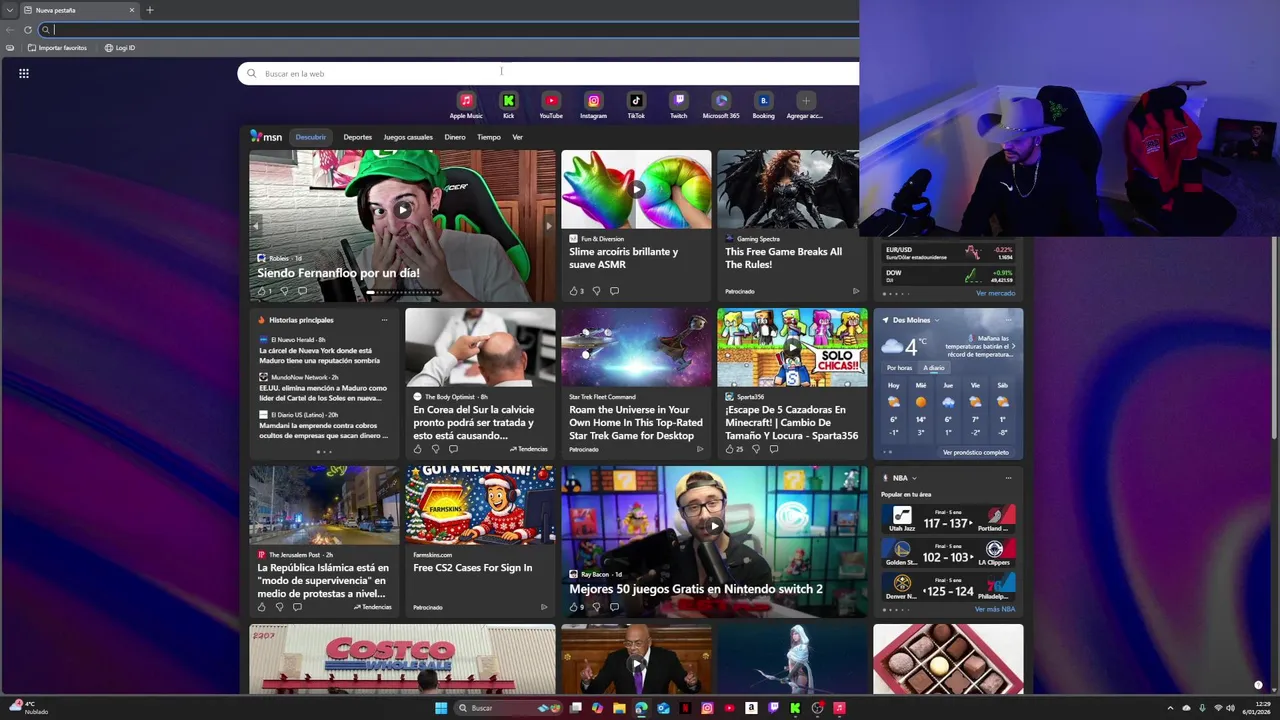Viewport: 1280px width, 720px height.
Task: Open Importar favoritos bookmark
Action: click(57, 48)
